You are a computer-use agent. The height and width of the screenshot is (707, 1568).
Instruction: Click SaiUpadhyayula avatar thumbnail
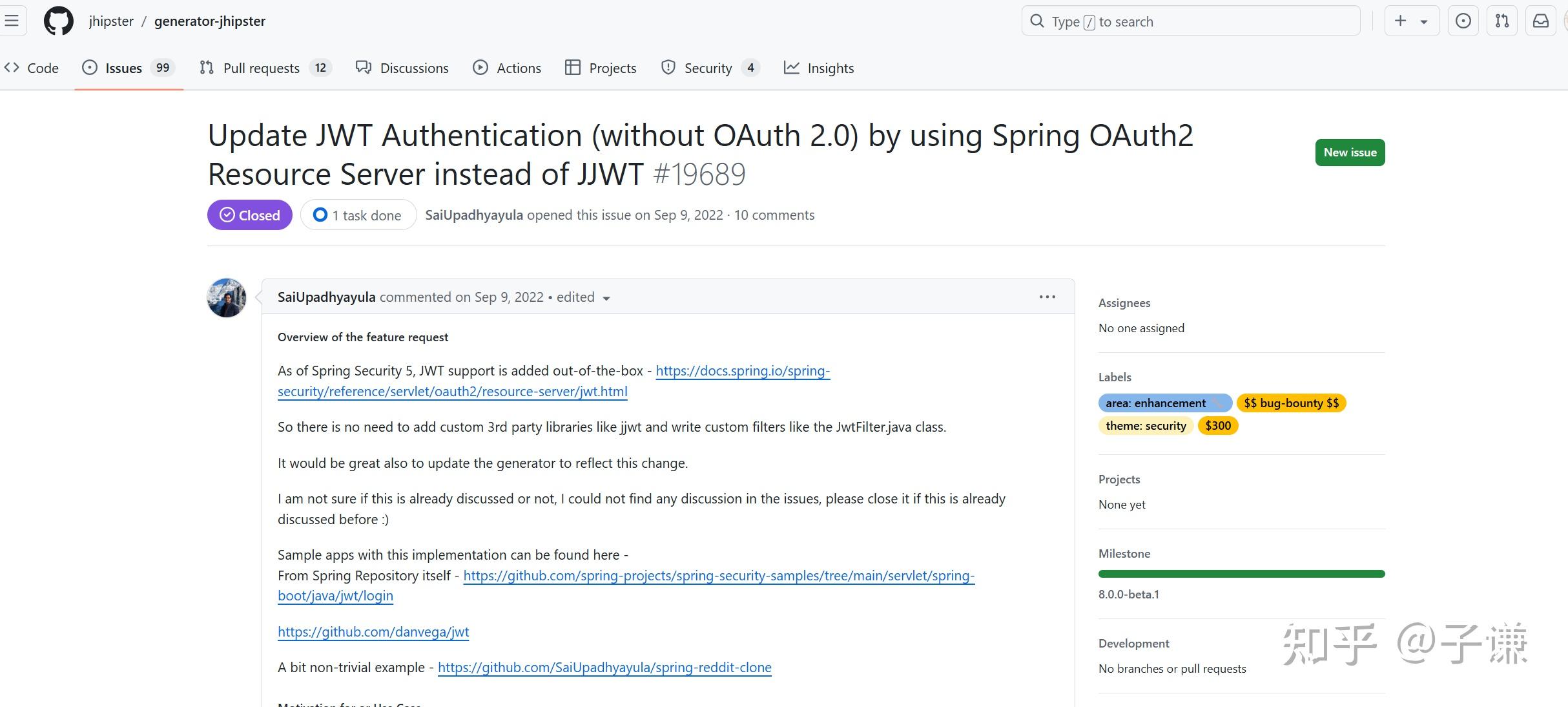tap(227, 298)
